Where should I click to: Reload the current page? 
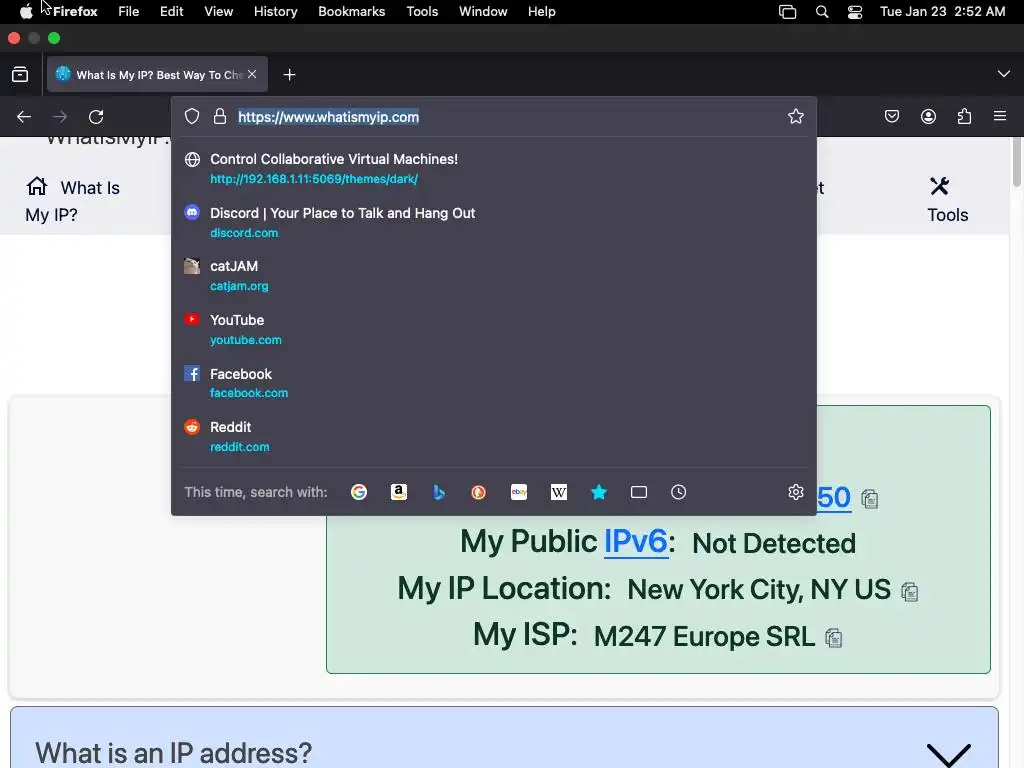pos(96,117)
